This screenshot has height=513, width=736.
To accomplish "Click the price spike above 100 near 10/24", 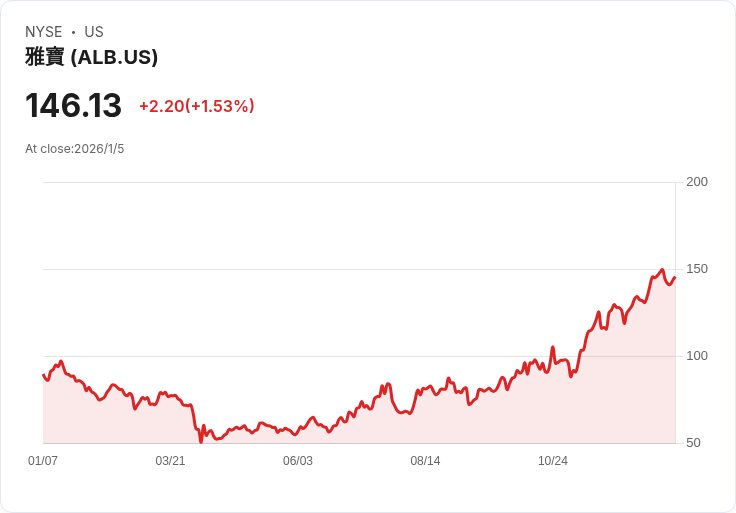I will (x=552, y=347).
